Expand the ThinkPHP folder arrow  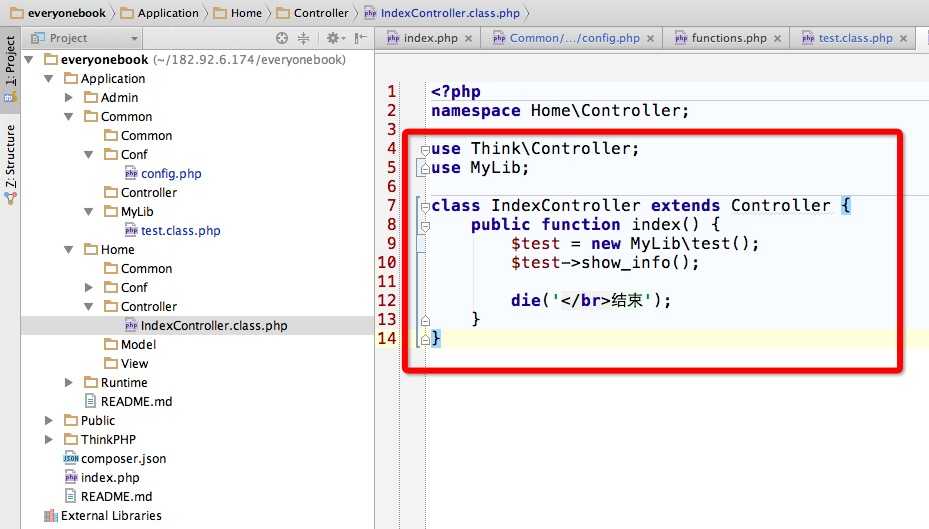click(x=49, y=440)
